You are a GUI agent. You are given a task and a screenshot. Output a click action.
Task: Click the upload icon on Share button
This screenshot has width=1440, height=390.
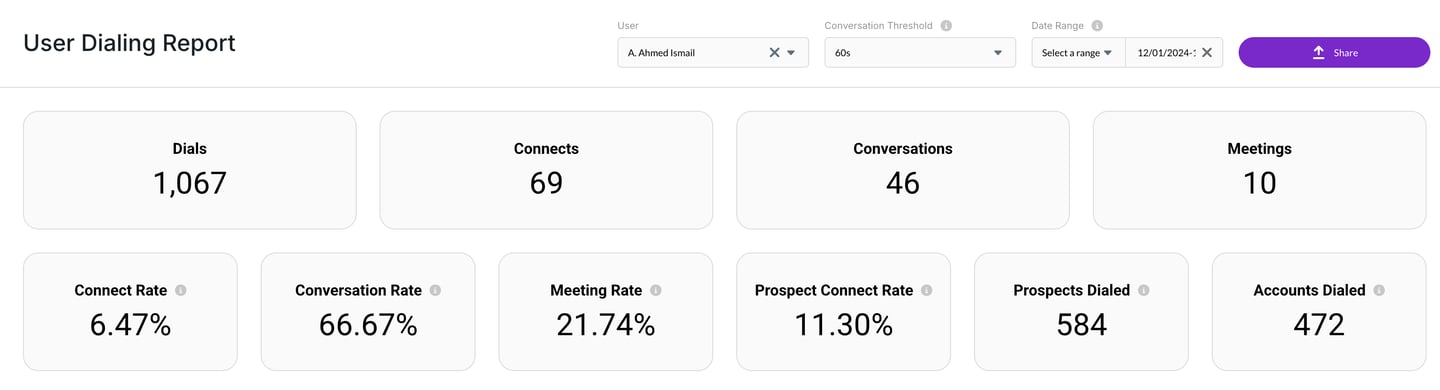coord(1318,53)
